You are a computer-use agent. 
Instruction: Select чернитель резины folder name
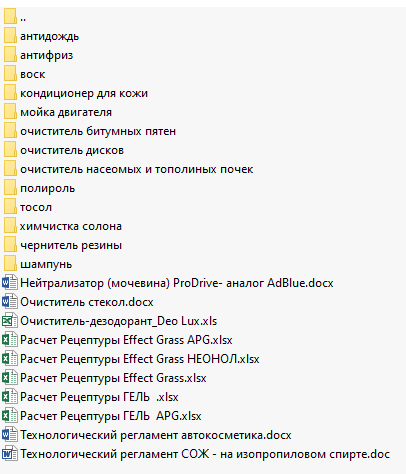click(71, 245)
